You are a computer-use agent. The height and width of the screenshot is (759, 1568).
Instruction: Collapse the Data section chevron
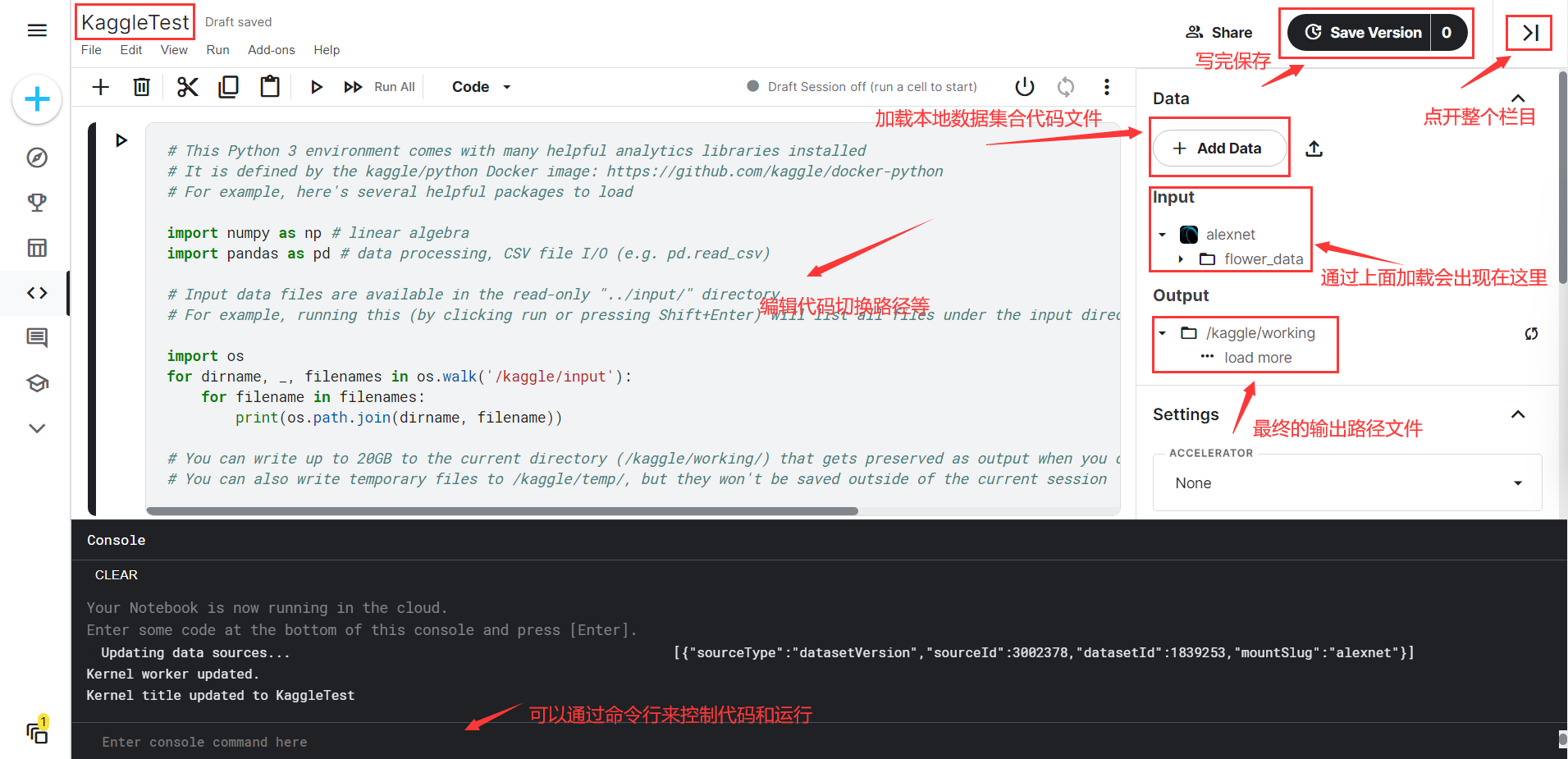[1518, 98]
